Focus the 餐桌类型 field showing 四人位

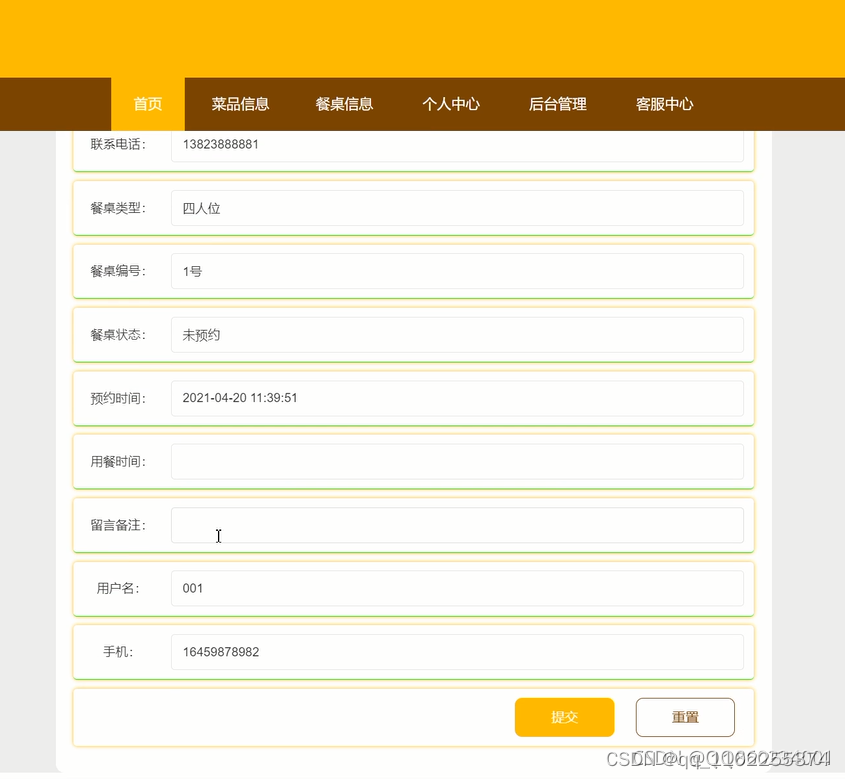[457, 208]
